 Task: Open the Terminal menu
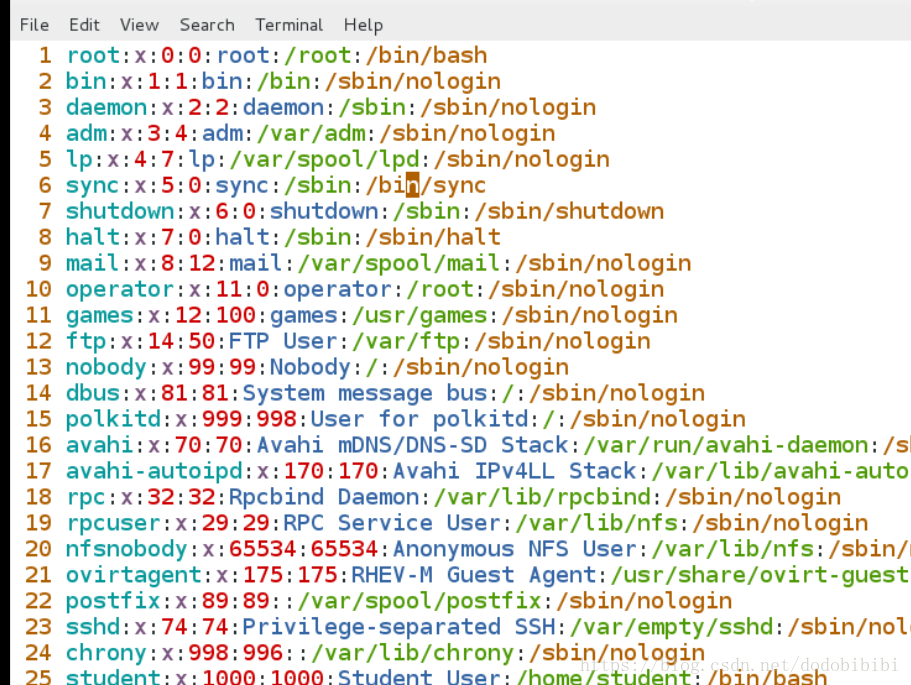289,25
